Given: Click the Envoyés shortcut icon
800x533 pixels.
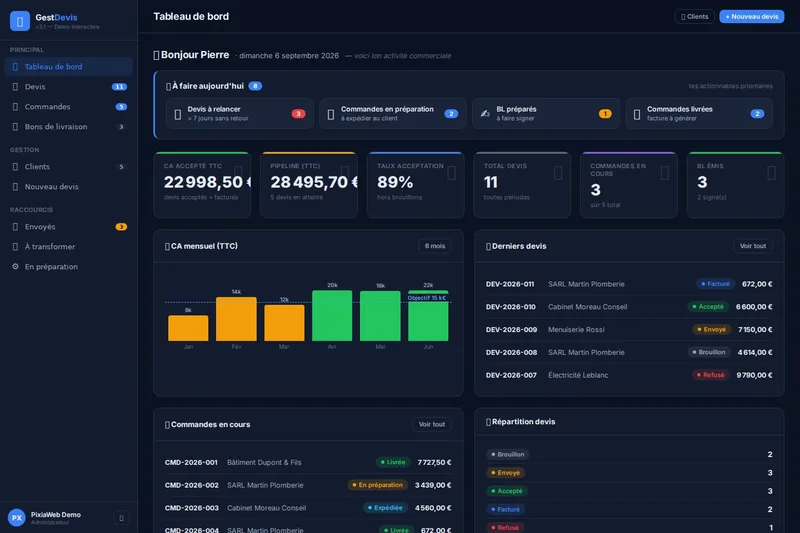Looking at the screenshot, I should click(x=15, y=226).
